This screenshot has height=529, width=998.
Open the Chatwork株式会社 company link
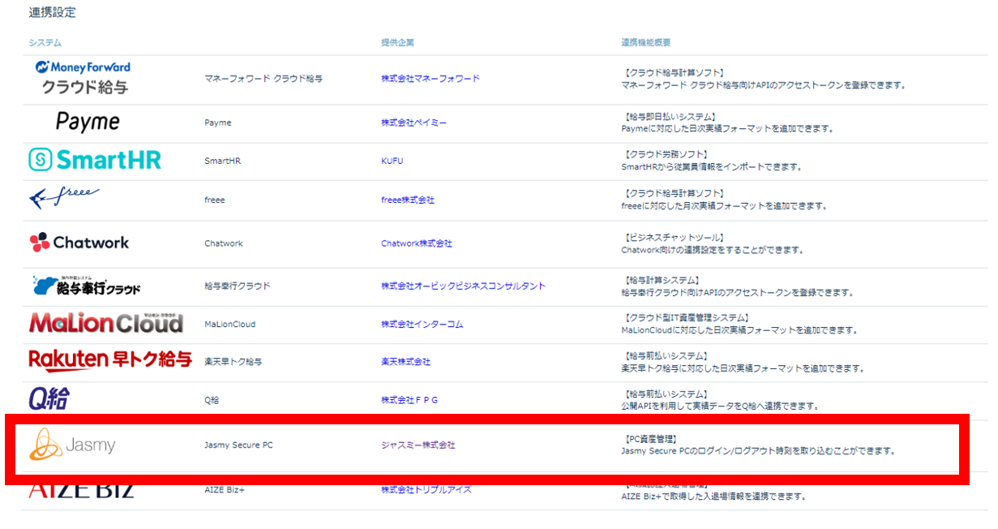(x=416, y=243)
